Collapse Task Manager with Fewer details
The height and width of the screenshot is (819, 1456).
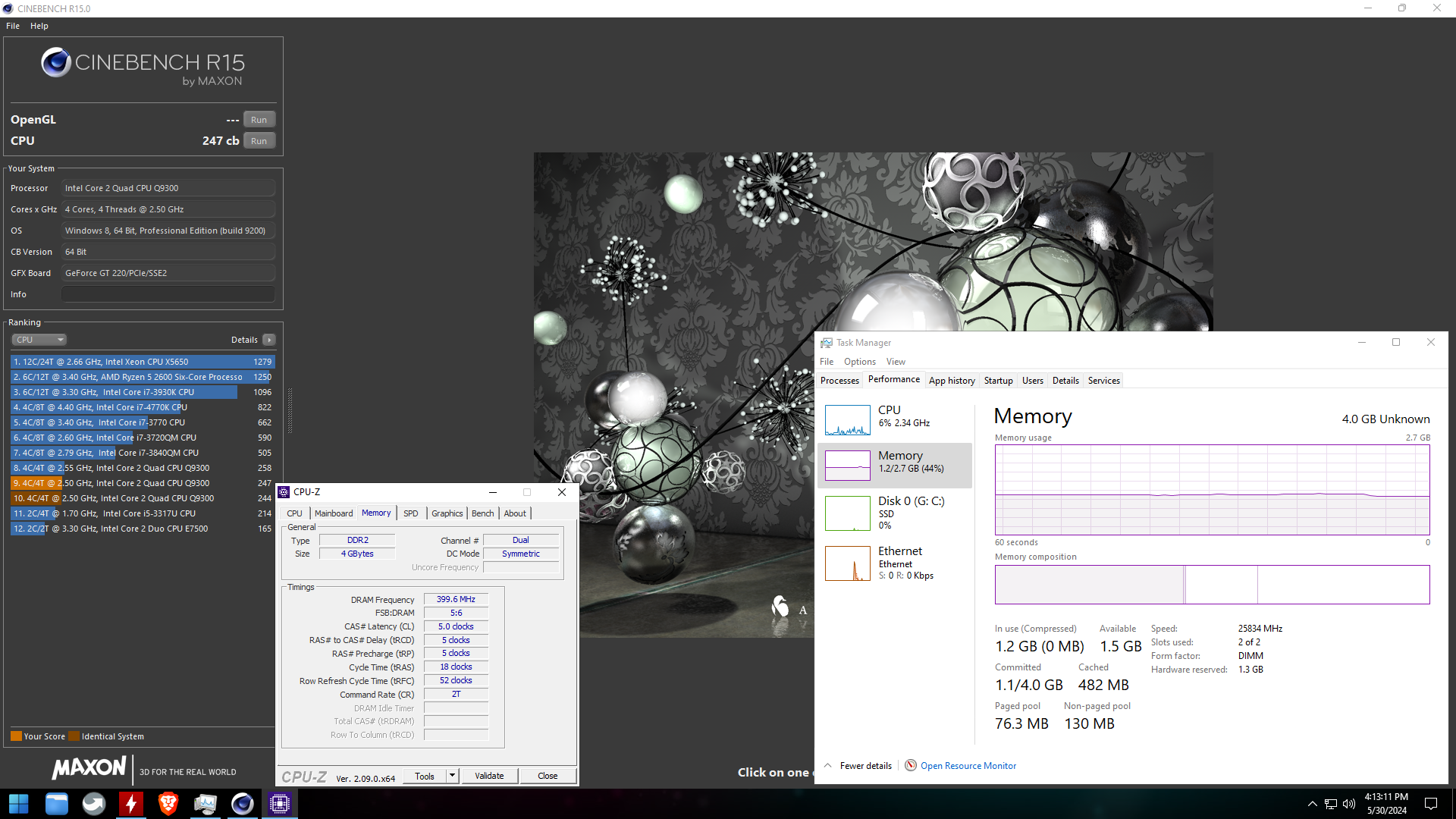pos(858,766)
